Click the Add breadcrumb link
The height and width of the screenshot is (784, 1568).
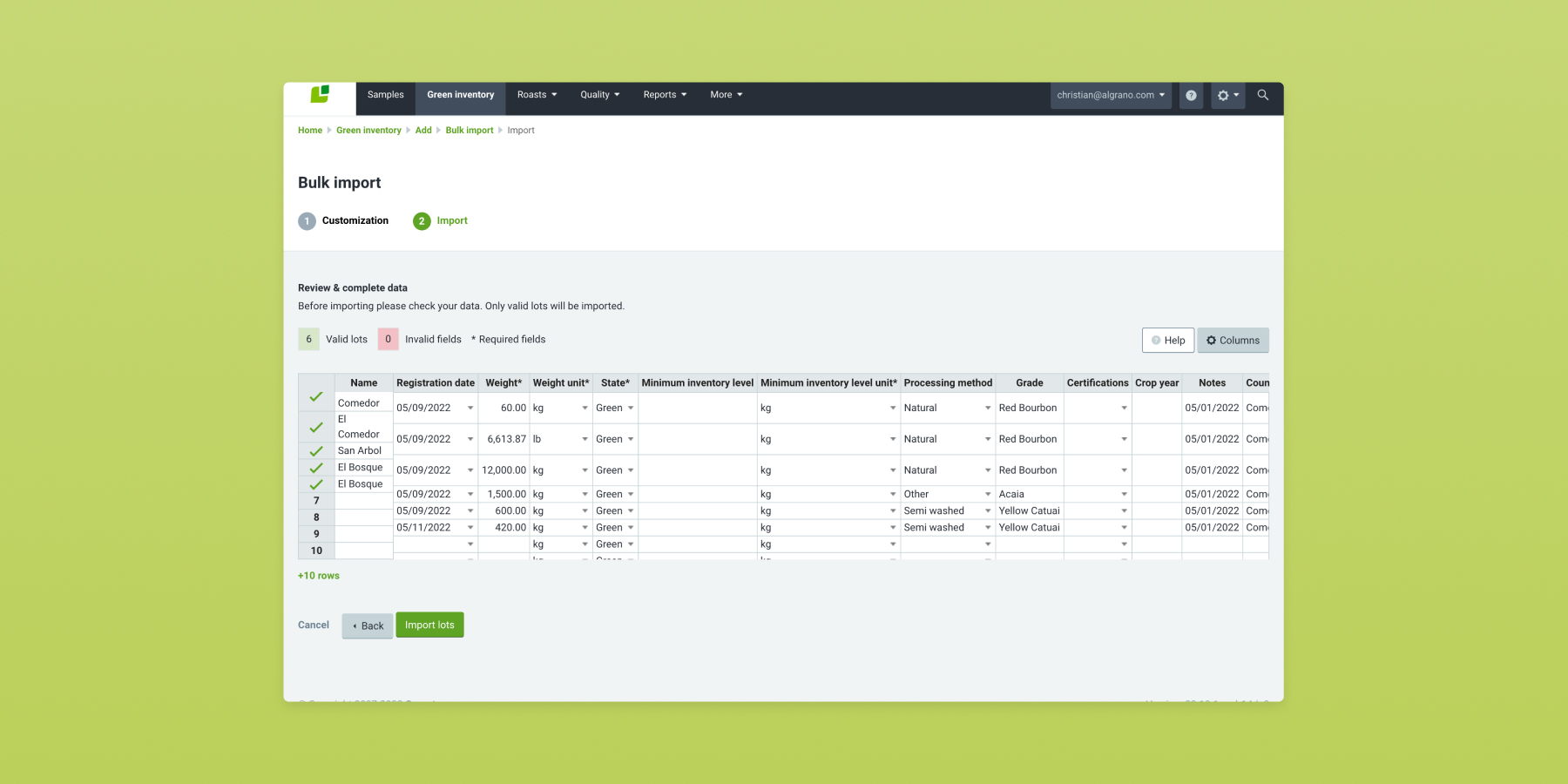(423, 131)
